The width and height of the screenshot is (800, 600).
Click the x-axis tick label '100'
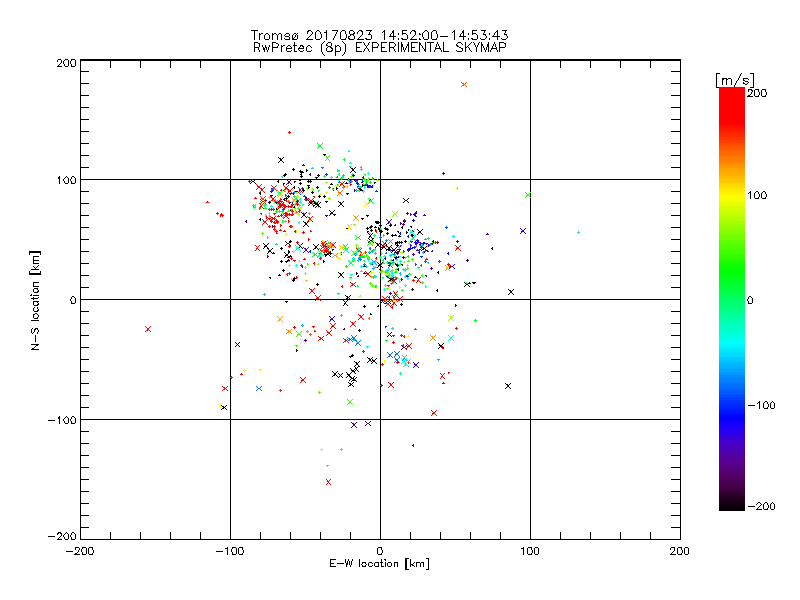click(x=530, y=551)
